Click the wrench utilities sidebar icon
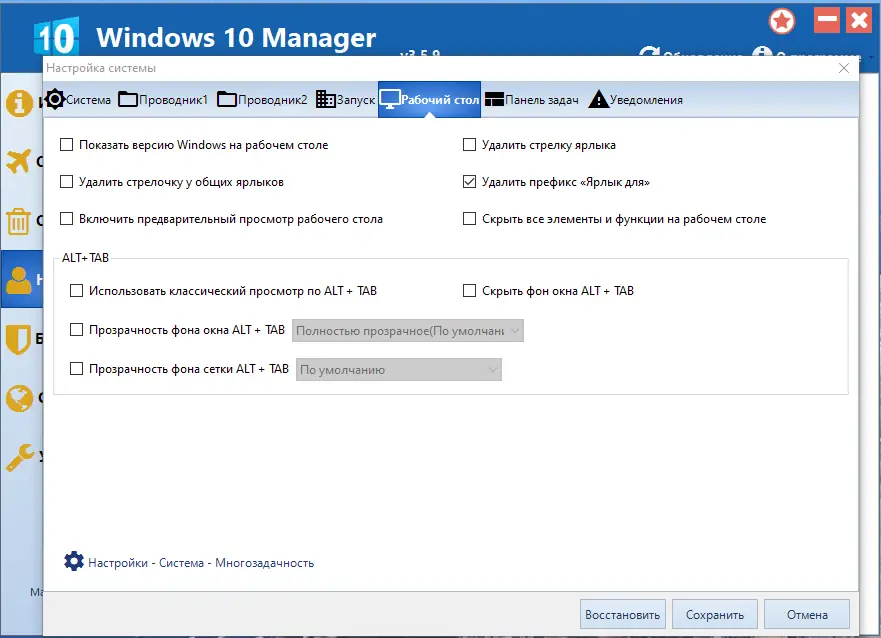 [x=19, y=458]
